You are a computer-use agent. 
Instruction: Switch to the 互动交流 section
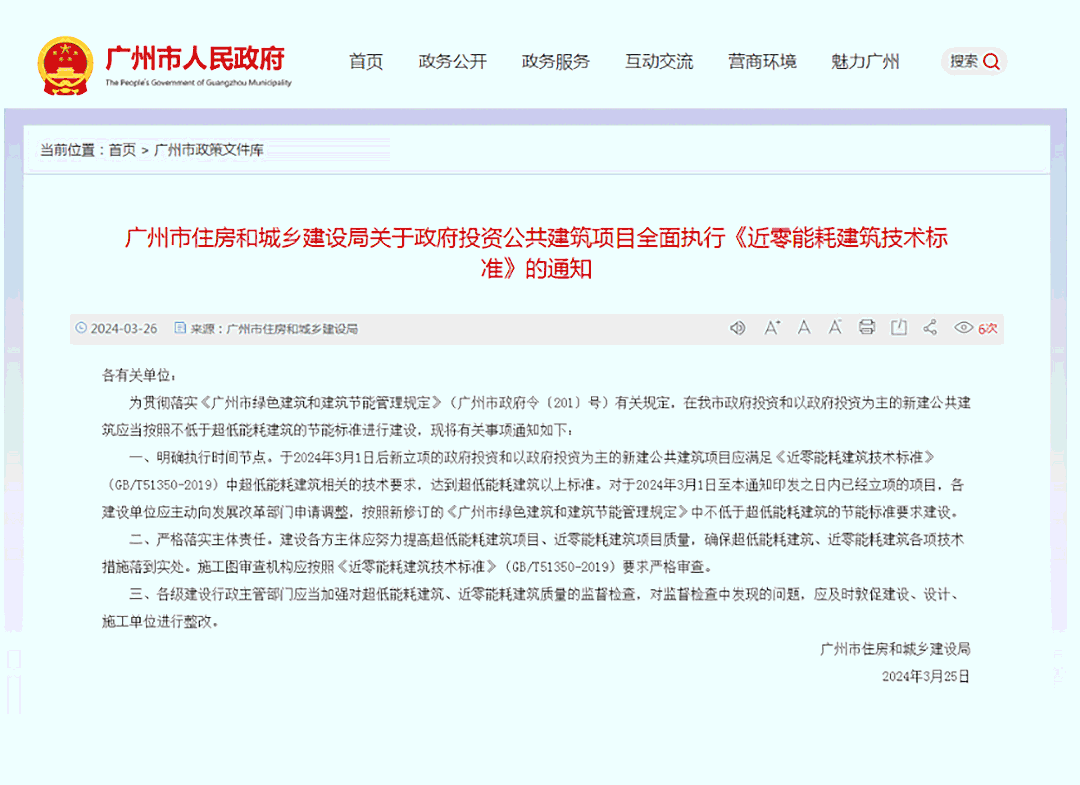coord(659,61)
